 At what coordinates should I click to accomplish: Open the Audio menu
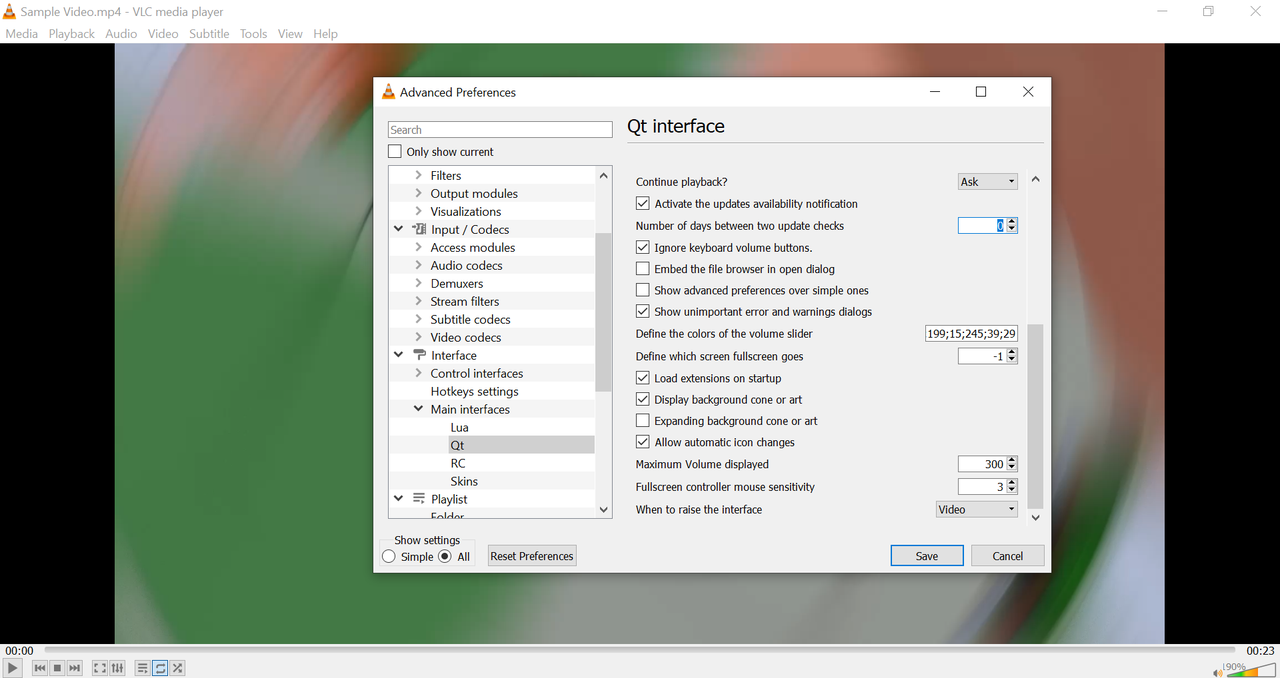(121, 34)
